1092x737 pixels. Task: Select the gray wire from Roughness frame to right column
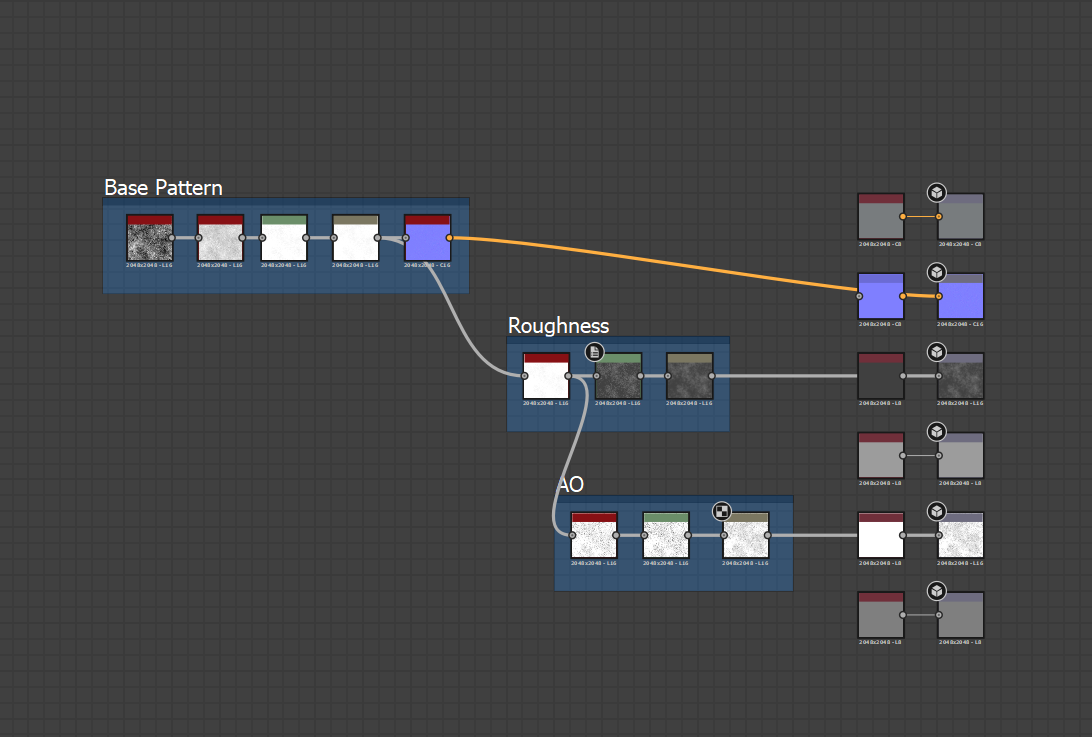[786, 376]
